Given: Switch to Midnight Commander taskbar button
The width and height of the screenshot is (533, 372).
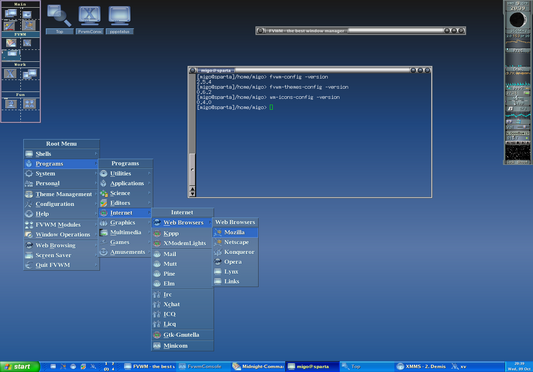Looking at the screenshot, I should [258, 367].
